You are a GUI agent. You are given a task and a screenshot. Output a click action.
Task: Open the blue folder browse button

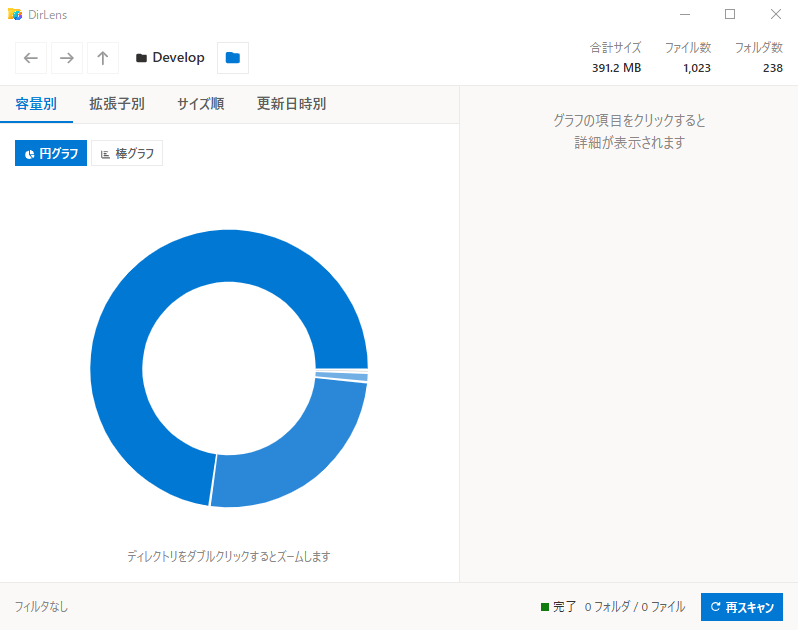[x=233, y=58]
